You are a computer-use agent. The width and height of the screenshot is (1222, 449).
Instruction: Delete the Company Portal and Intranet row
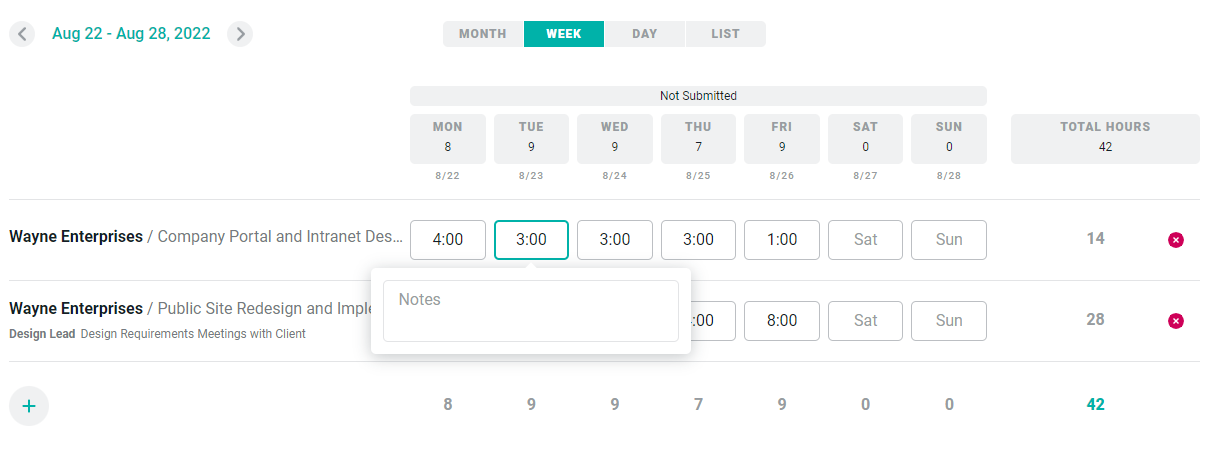(1176, 240)
